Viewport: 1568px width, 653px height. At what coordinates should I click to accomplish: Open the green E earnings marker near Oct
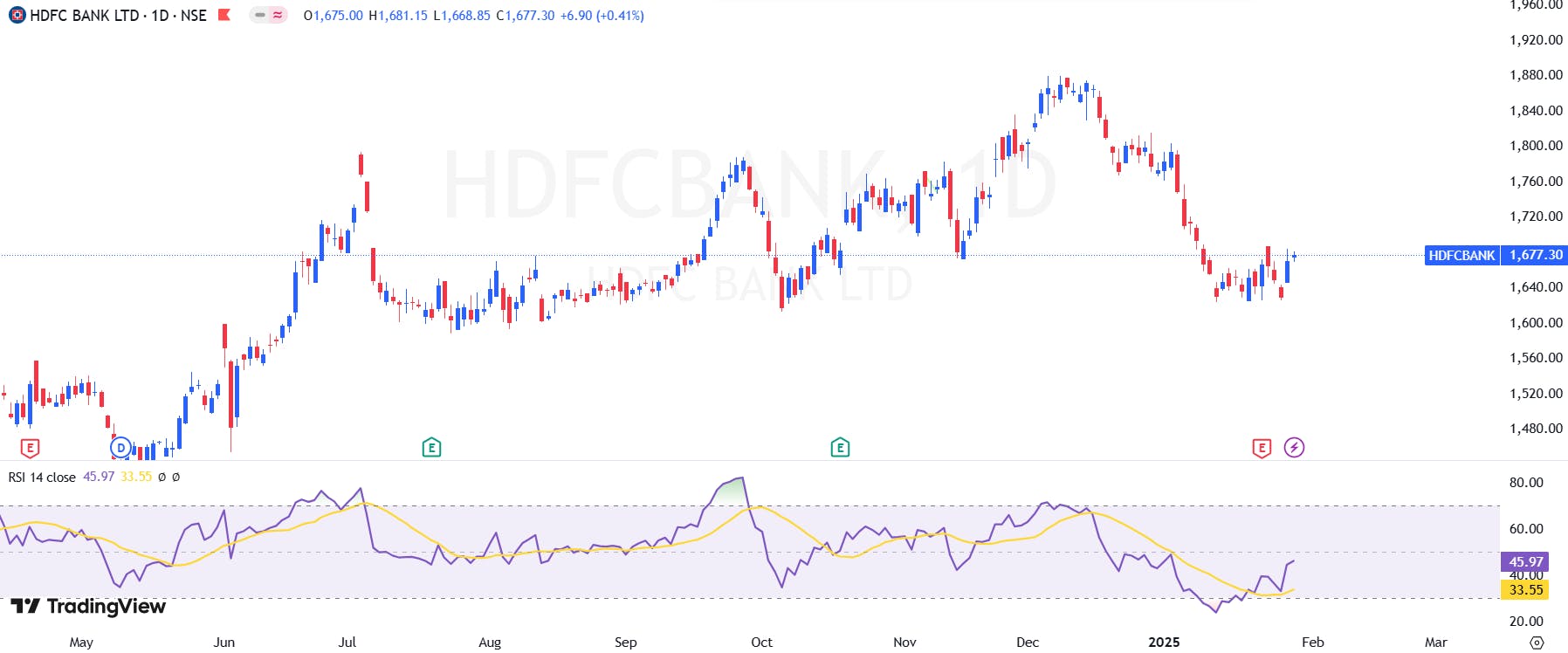point(840,448)
